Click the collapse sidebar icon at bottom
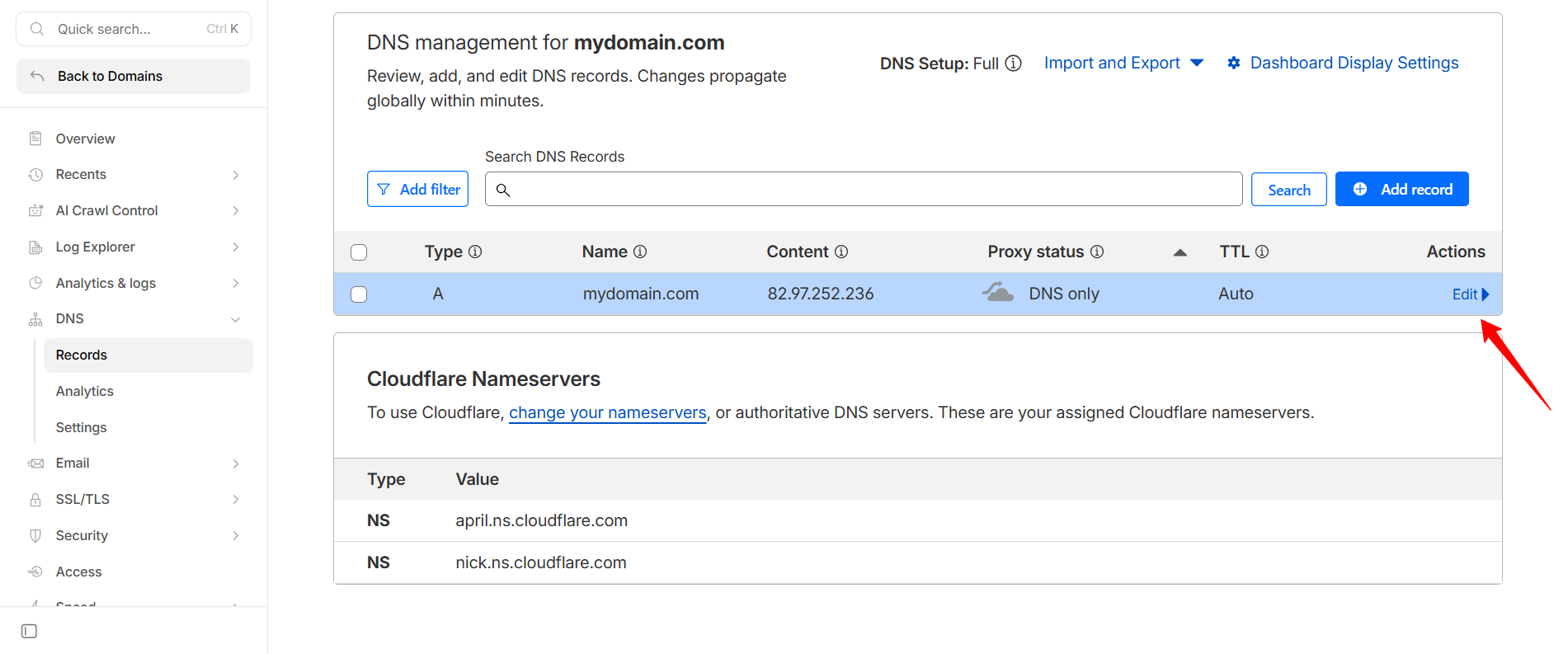Image resolution: width=1568 pixels, height=654 pixels. (x=30, y=631)
